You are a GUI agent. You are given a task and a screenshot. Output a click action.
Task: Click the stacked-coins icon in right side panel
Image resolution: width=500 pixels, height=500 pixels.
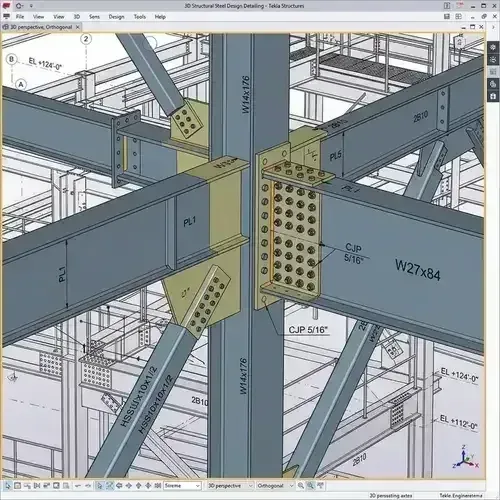pos(493,84)
